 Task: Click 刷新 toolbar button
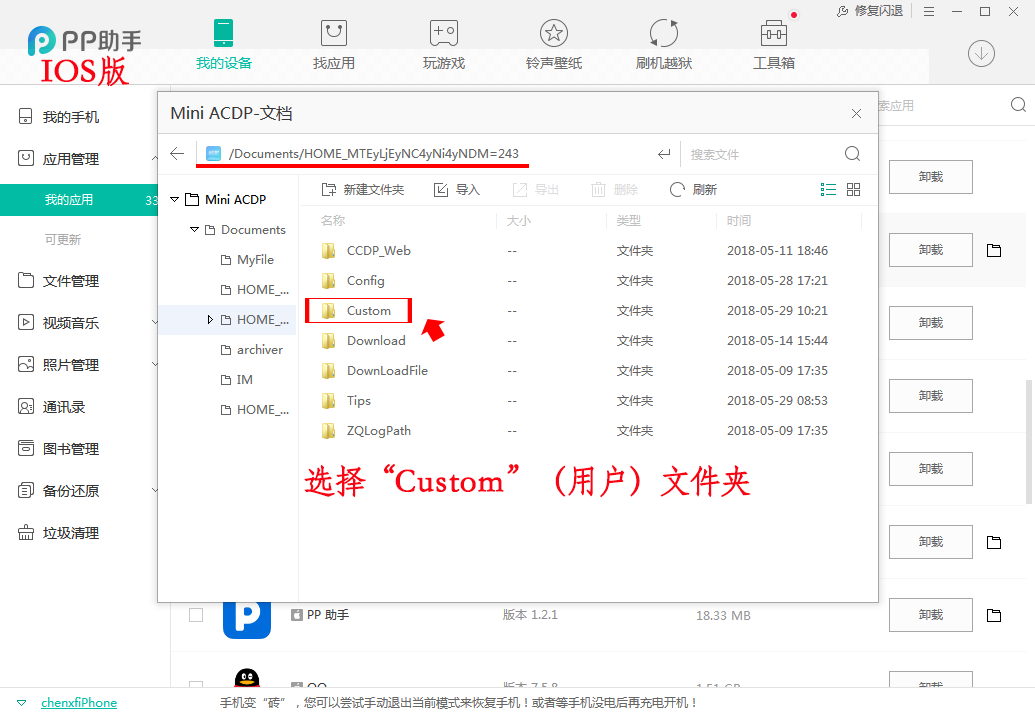click(693, 190)
